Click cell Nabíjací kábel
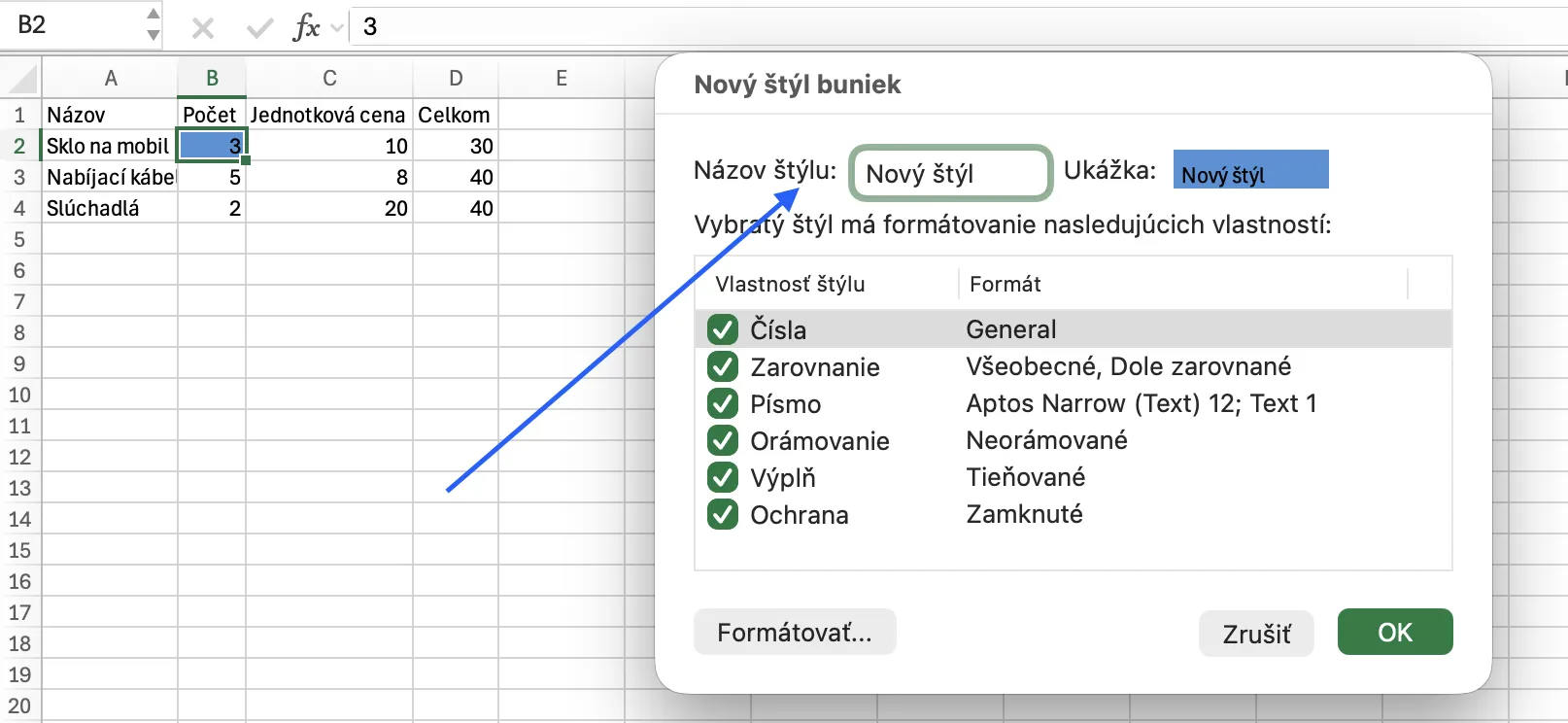This screenshot has height=723, width=1568. click(110, 177)
